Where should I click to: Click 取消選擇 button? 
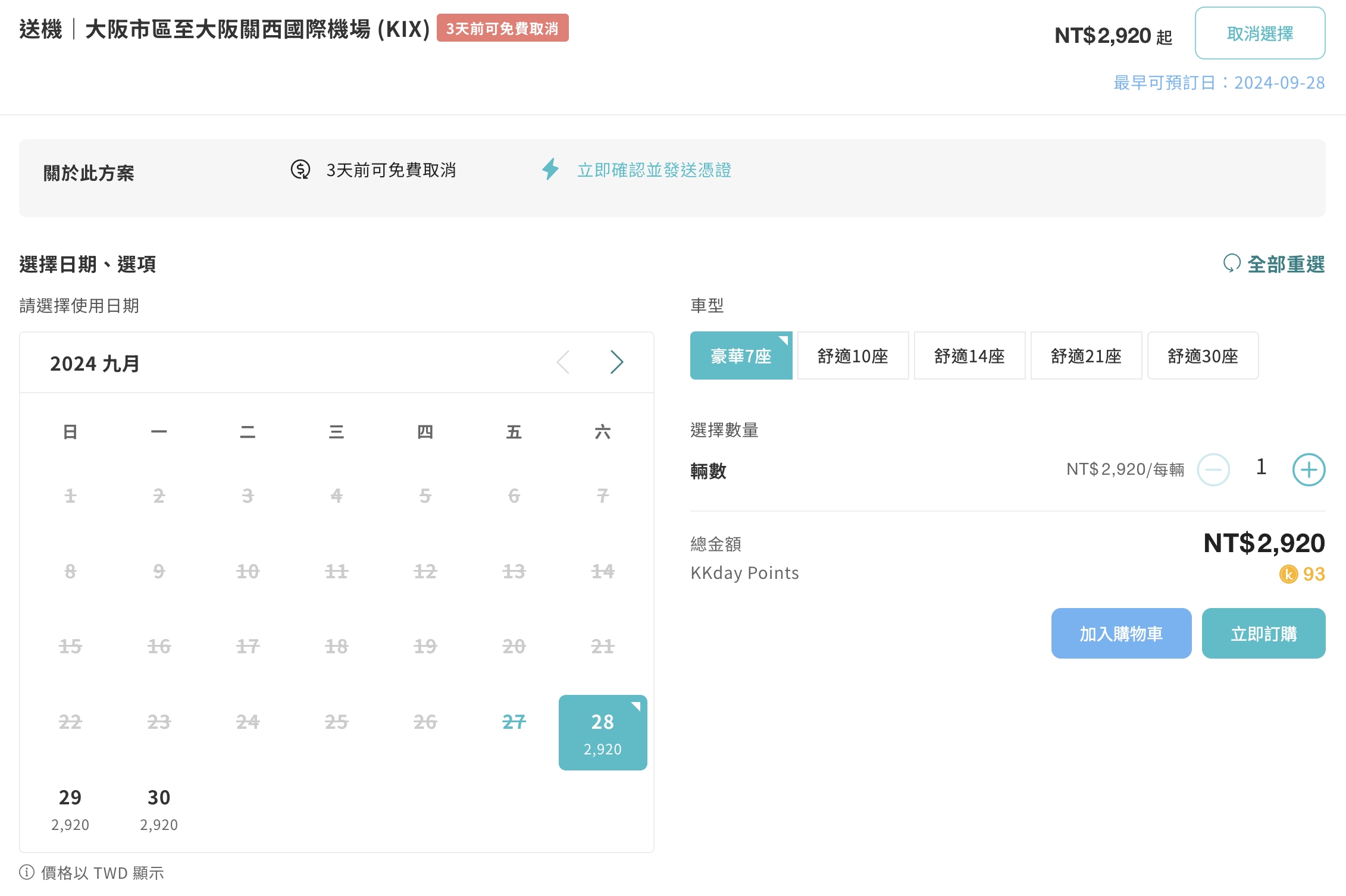point(1260,33)
